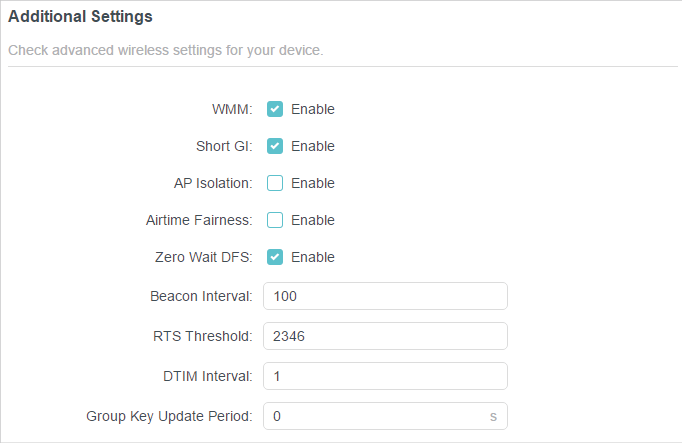Screen dimensions: 682x443
Task: Click the RTS Threshold label
Action: 203,336
